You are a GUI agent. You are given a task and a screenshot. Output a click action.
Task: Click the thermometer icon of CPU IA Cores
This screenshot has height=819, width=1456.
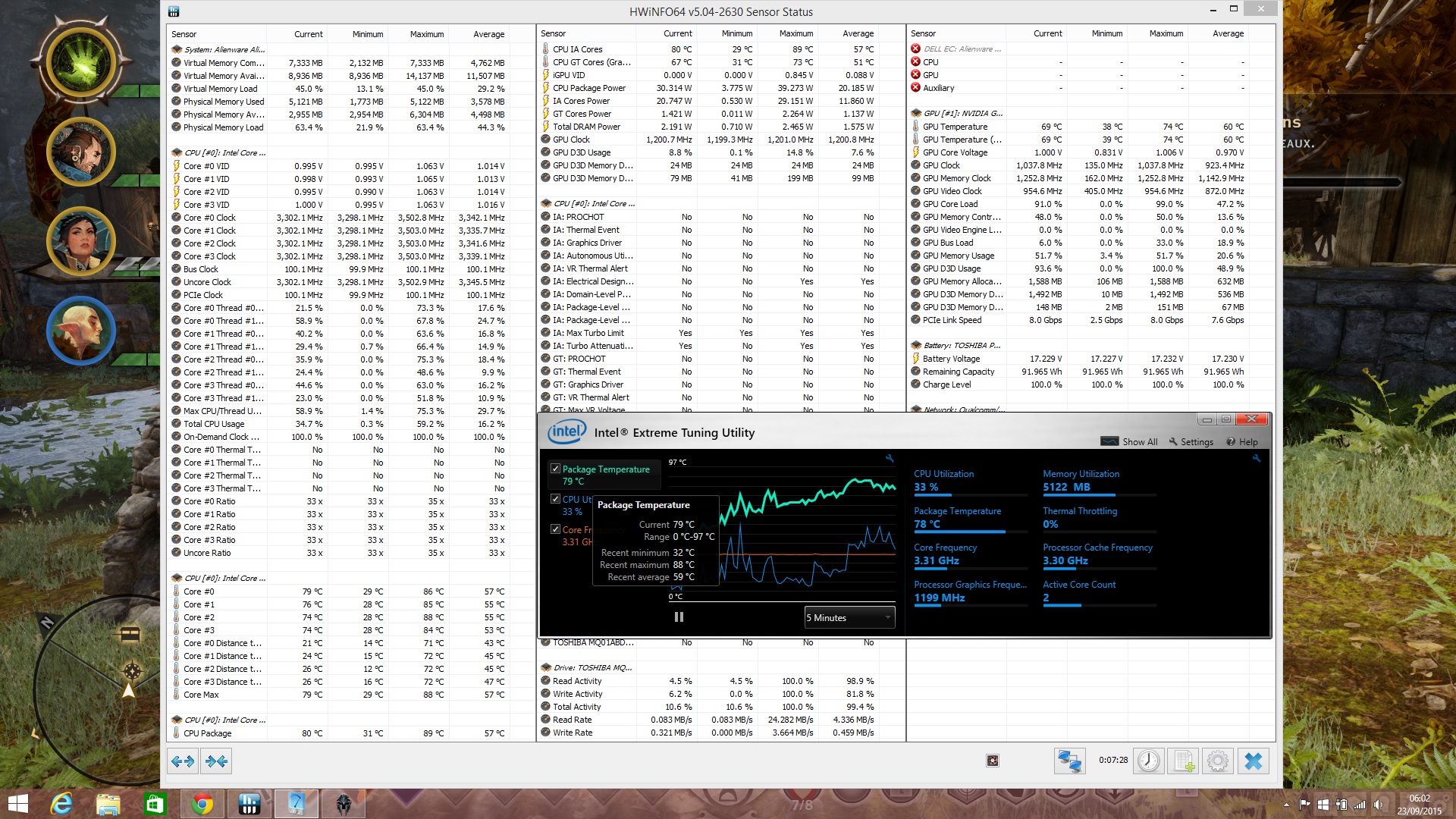tap(545, 49)
